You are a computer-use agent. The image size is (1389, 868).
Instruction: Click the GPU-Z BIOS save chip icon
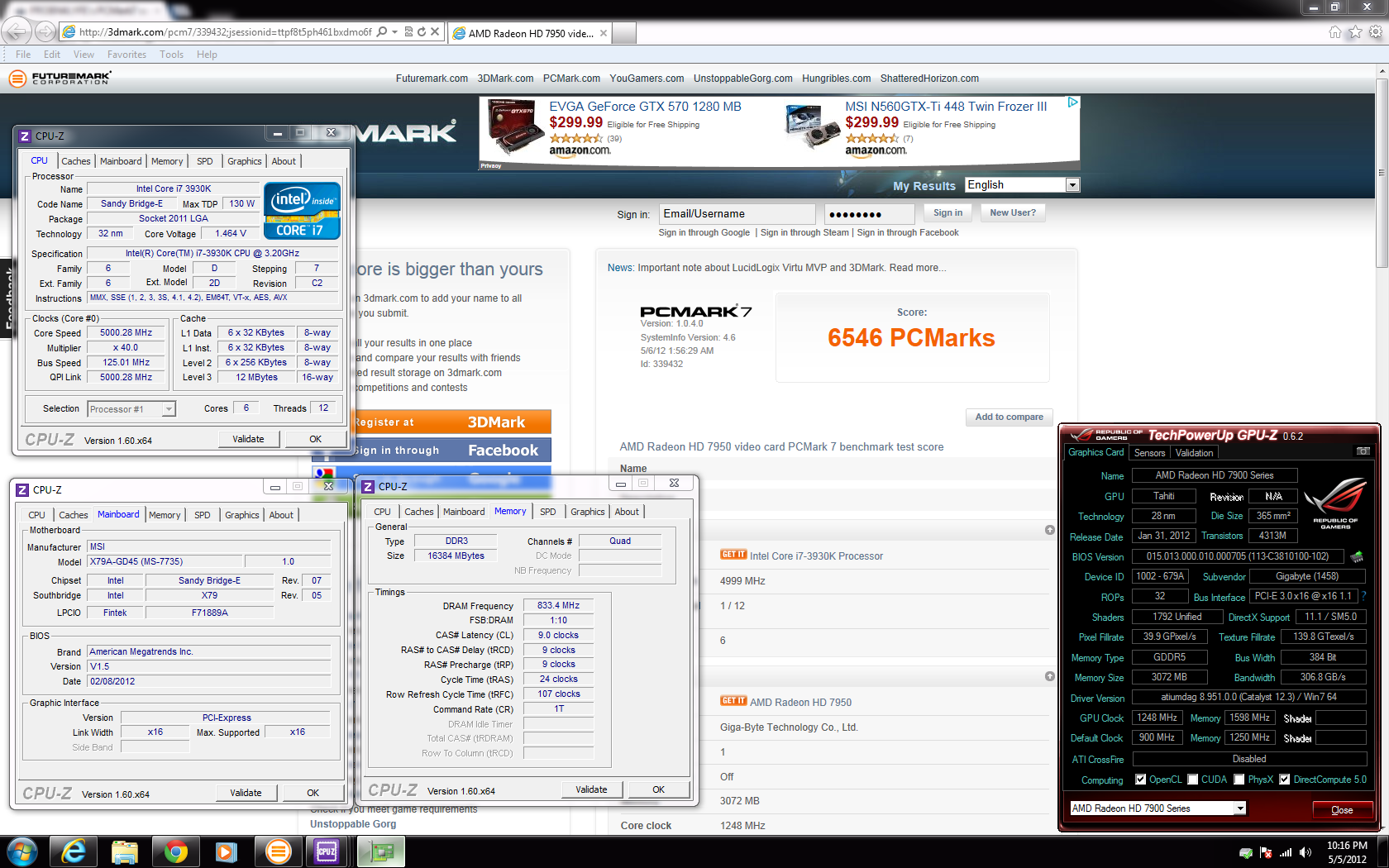pyautogui.click(x=1357, y=556)
